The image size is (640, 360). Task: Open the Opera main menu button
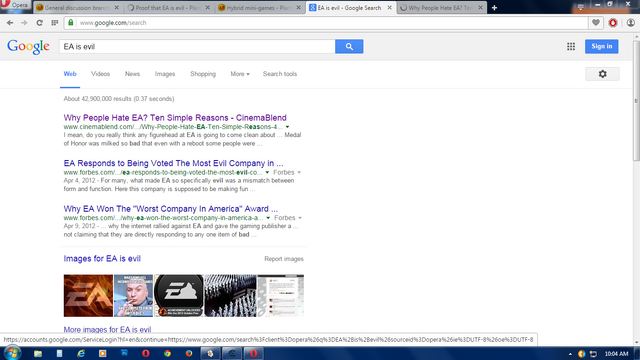[x=16, y=5]
